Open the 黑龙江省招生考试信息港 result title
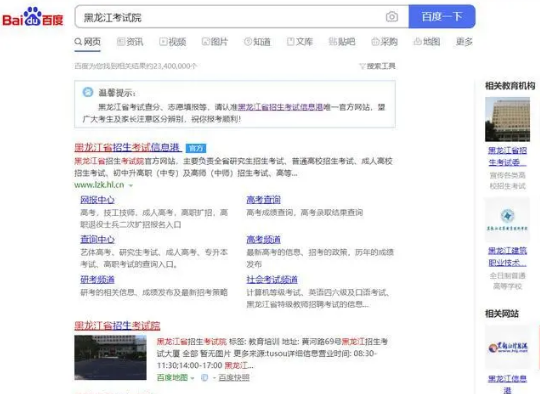This screenshot has height=394, width=540. coord(127,148)
